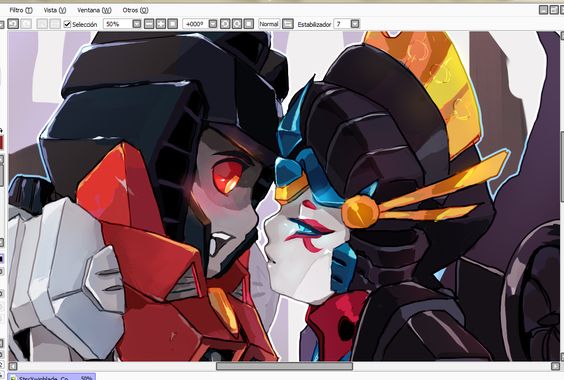Click the reset rotation icon
This screenshot has width=564, height=380.
point(249,24)
